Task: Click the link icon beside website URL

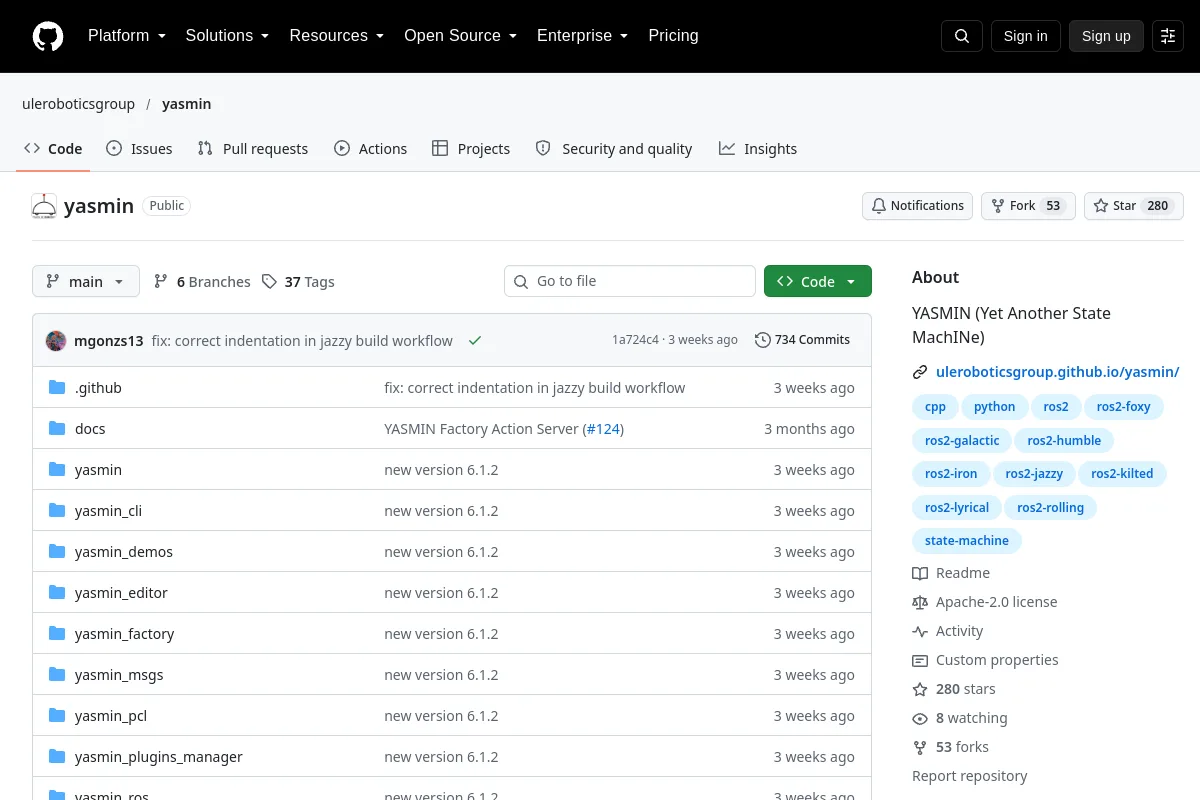Action: [x=920, y=372]
